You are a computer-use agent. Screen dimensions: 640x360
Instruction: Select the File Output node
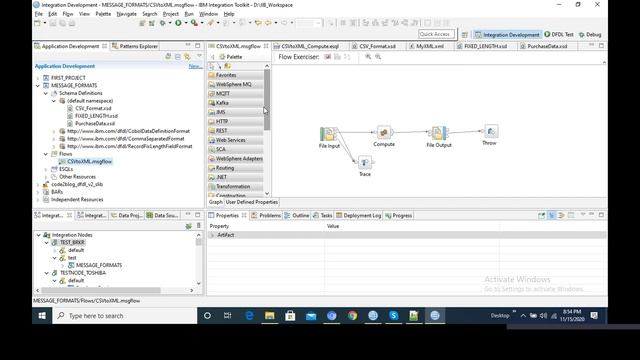coord(438,133)
